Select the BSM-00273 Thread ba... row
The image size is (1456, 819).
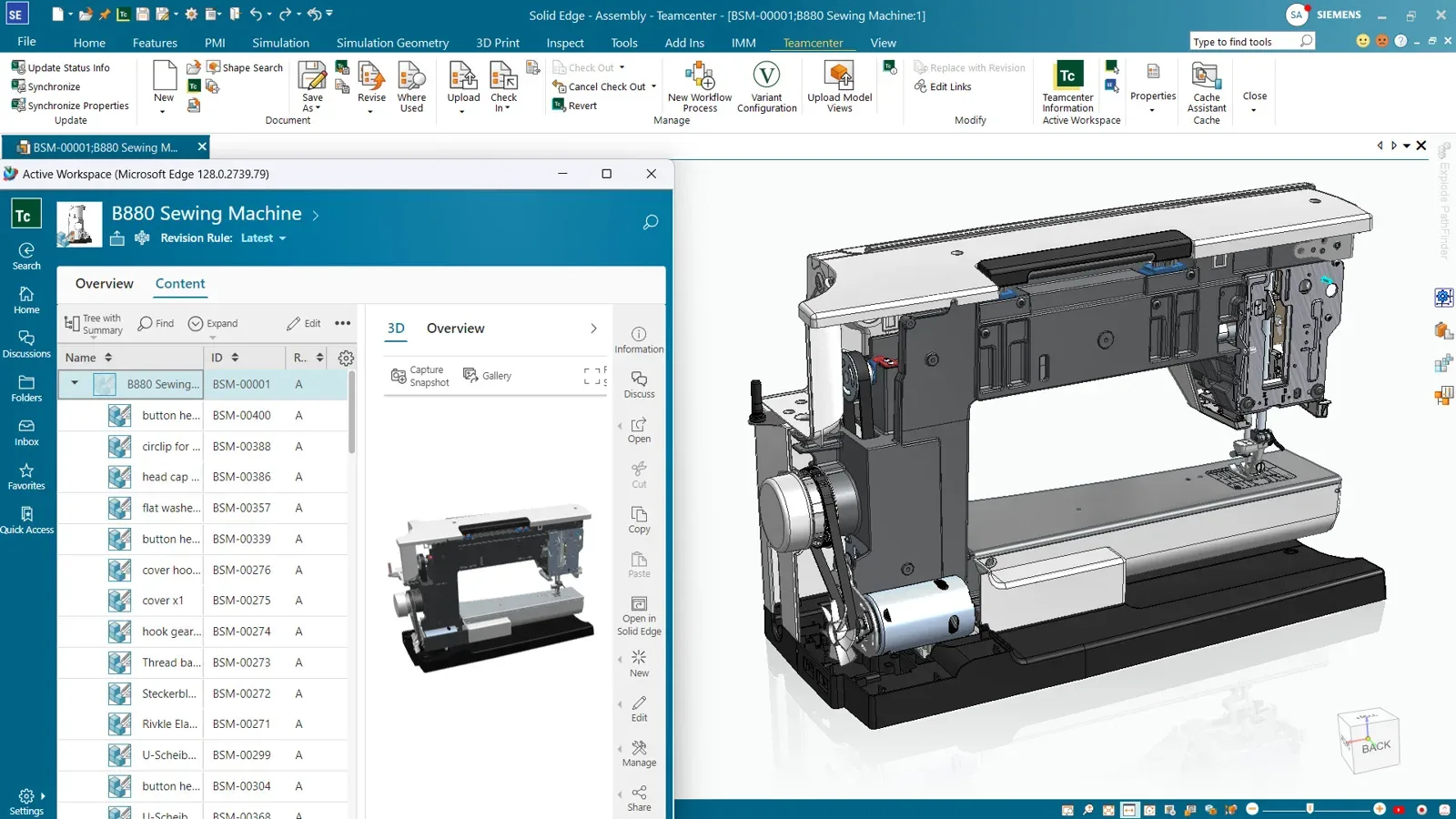click(203, 662)
